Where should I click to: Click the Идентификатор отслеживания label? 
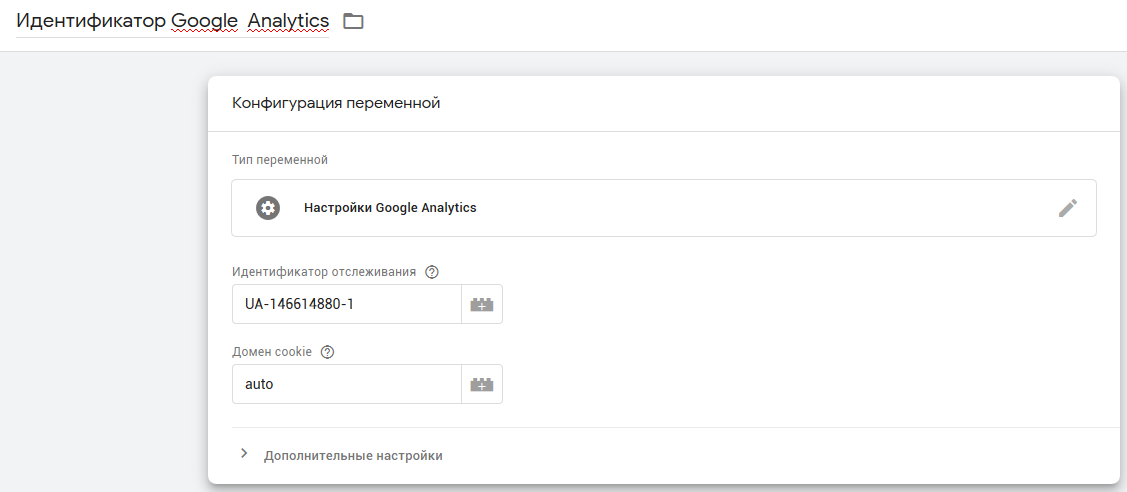coord(324,272)
